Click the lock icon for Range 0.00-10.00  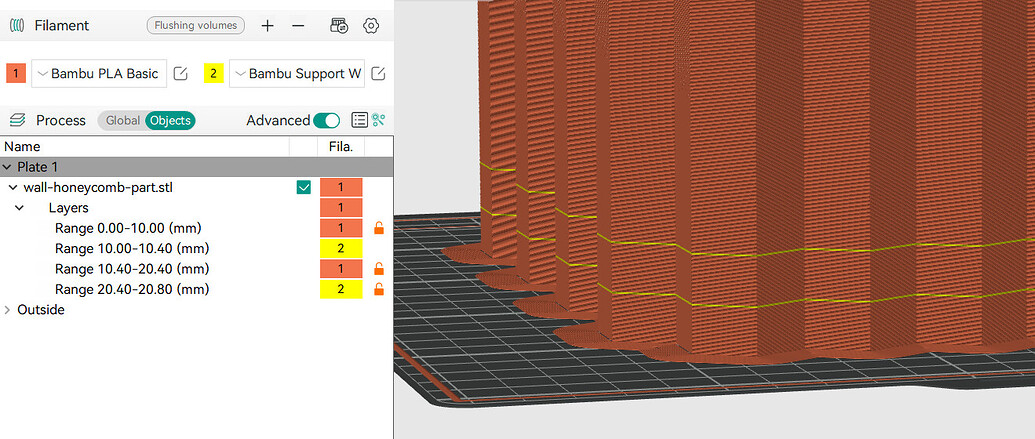coord(379,228)
